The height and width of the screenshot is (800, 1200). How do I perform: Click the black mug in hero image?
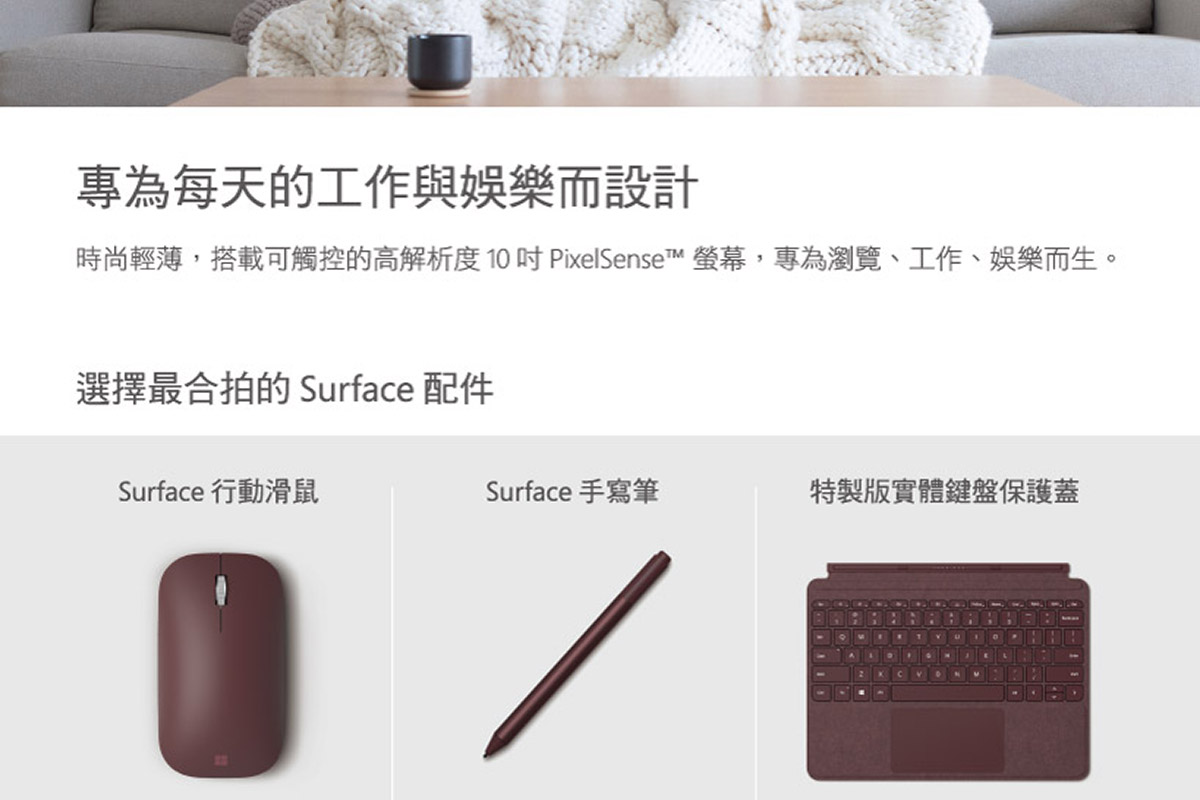tap(439, 64)
